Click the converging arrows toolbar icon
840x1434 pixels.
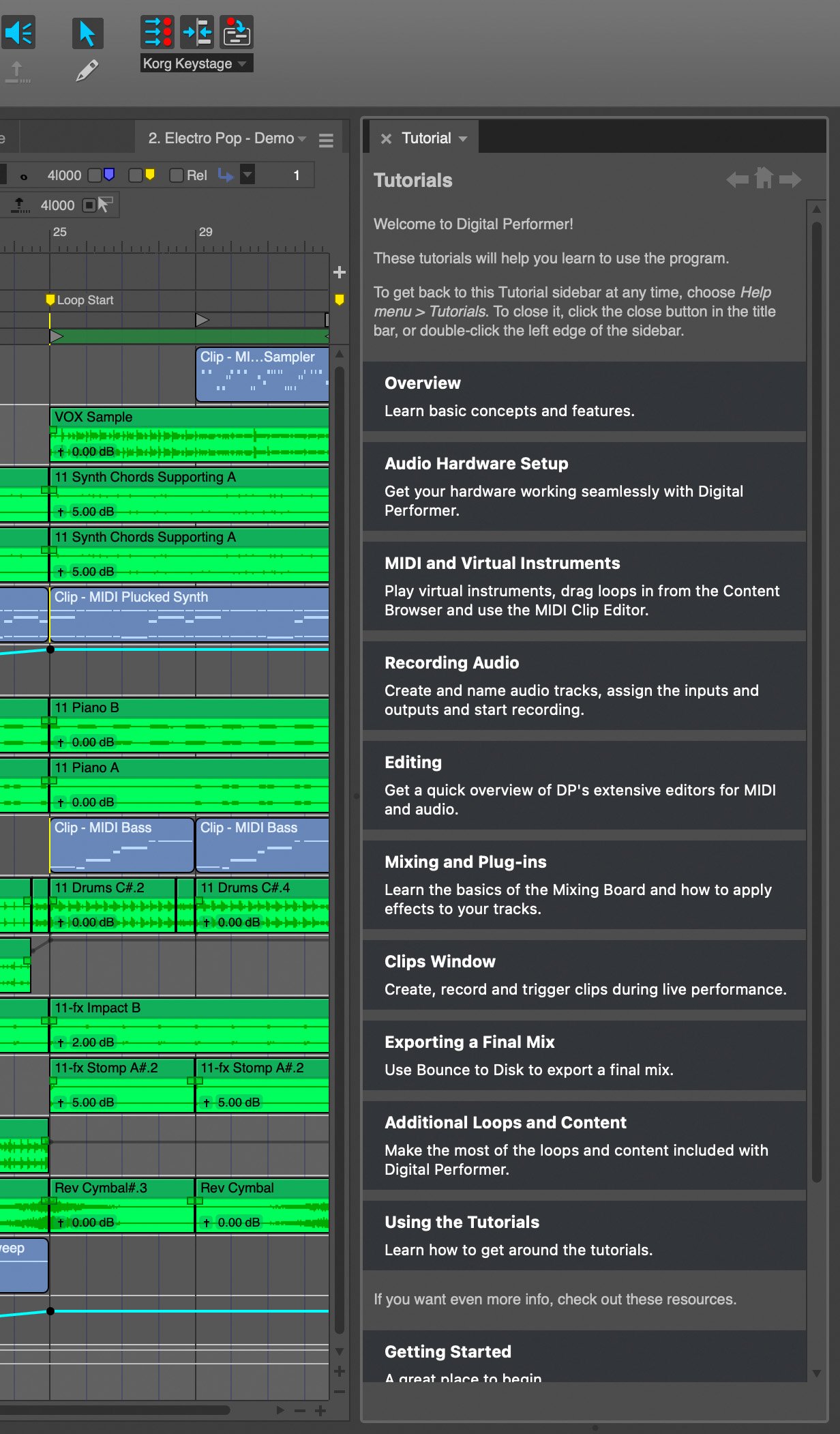197,32
